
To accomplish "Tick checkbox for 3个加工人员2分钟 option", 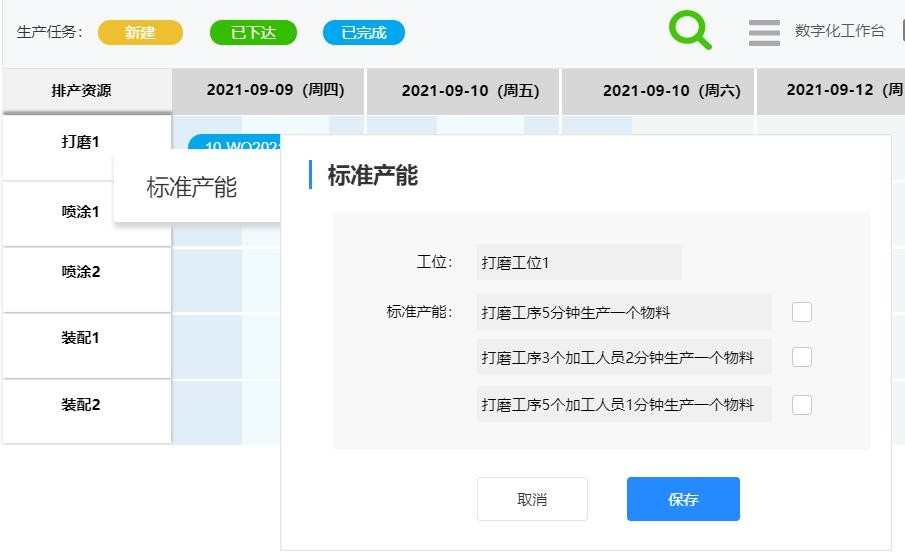I will [801, 357].
